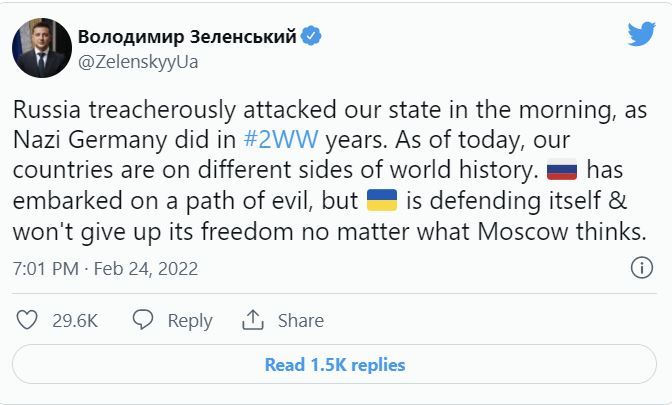672x405 pixels.
Task: Click the Twitter bird logo
Action: pos(640,34)
